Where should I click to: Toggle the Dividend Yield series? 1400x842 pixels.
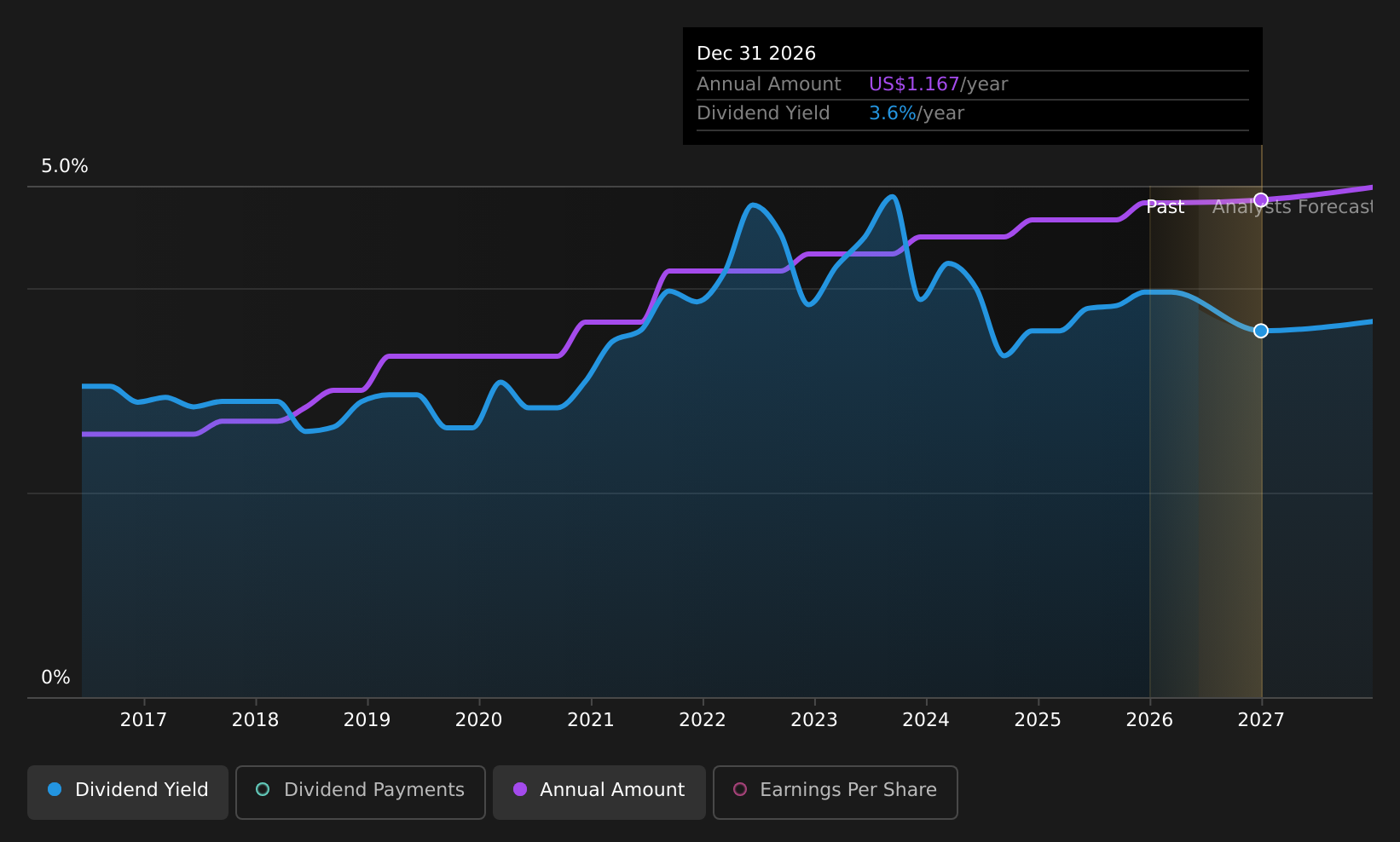128,793
